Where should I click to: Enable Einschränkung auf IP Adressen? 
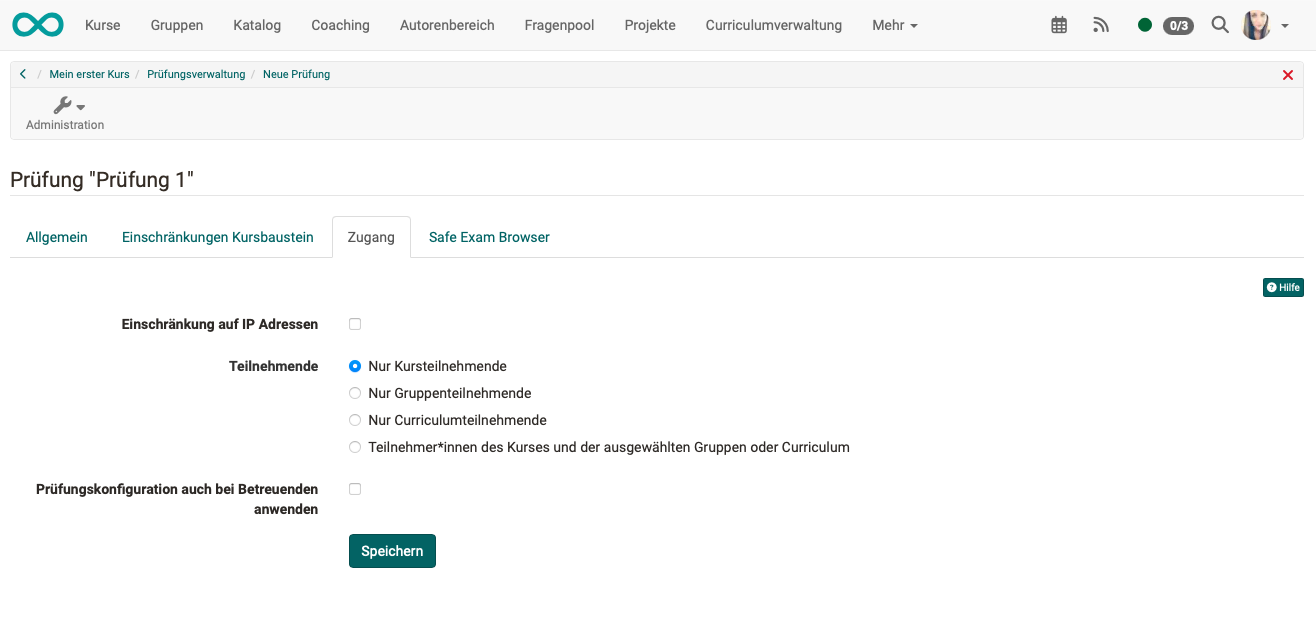click(x=355, y=323)
